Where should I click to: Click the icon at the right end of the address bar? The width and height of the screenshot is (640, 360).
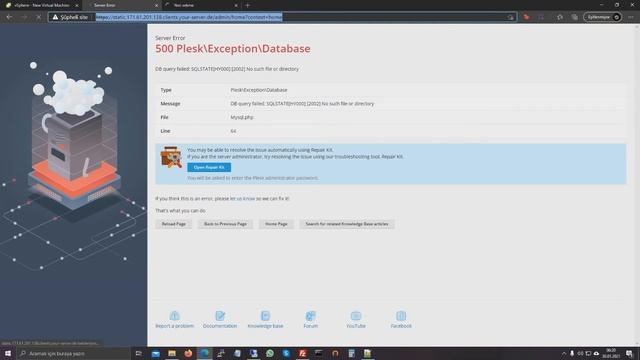(x=511, y=17)
